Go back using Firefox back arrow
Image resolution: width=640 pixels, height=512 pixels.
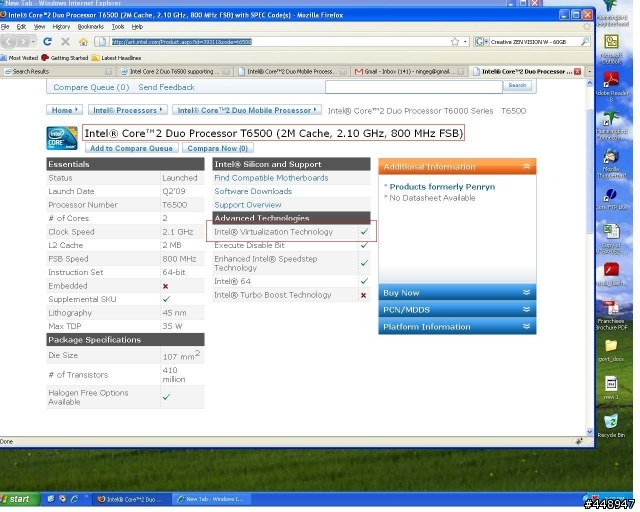(9, 41)
